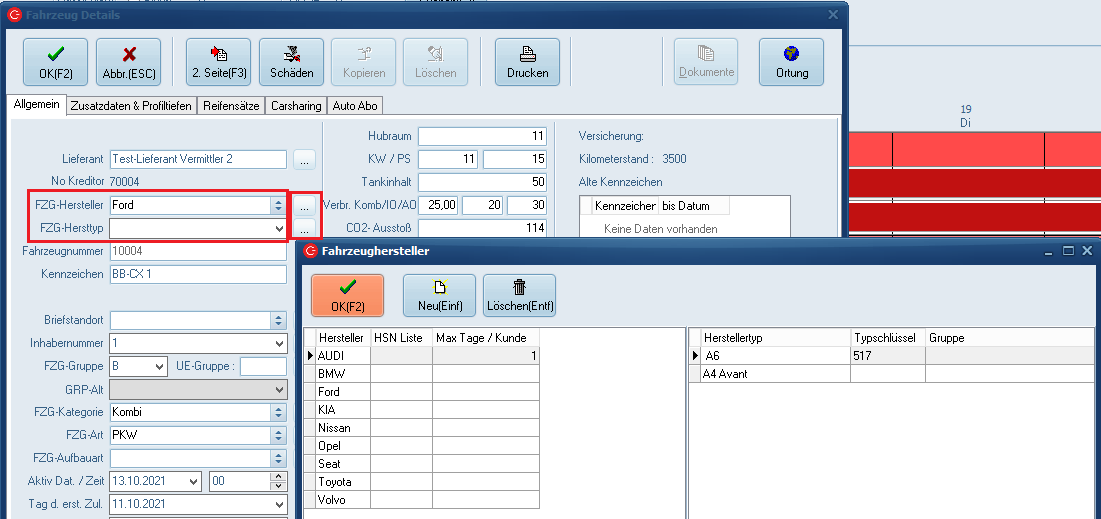1101x519 pixels.
Task: Switch to Zusatzdaten & Profiltiefen tab
Action: click(132, 106)
